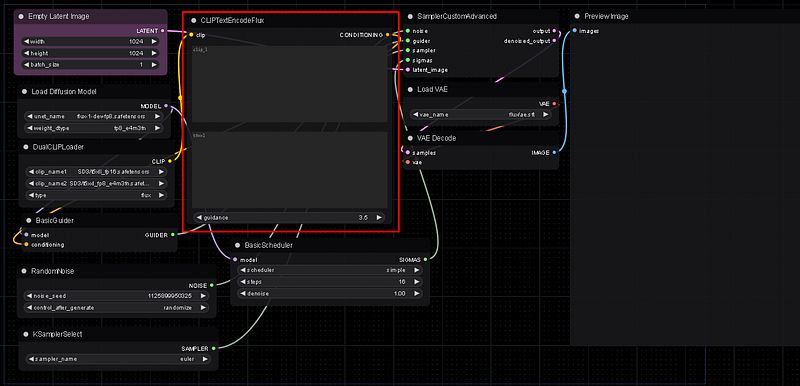Click the blue link midpoint dot near Preview Image
Screen dimensions: 800x386
point(564,91)
